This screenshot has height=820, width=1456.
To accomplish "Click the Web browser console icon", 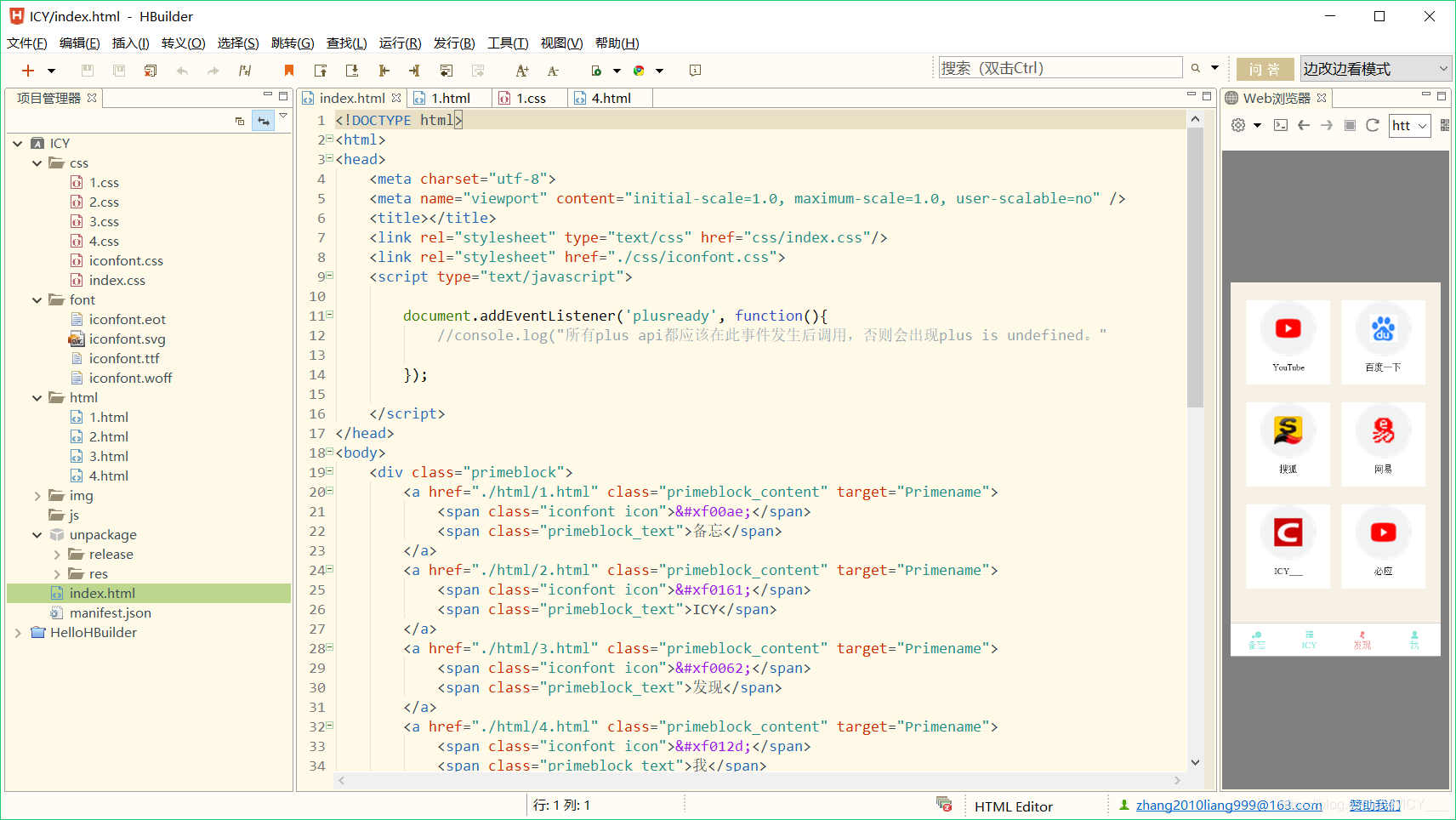I will [1281, 125].
